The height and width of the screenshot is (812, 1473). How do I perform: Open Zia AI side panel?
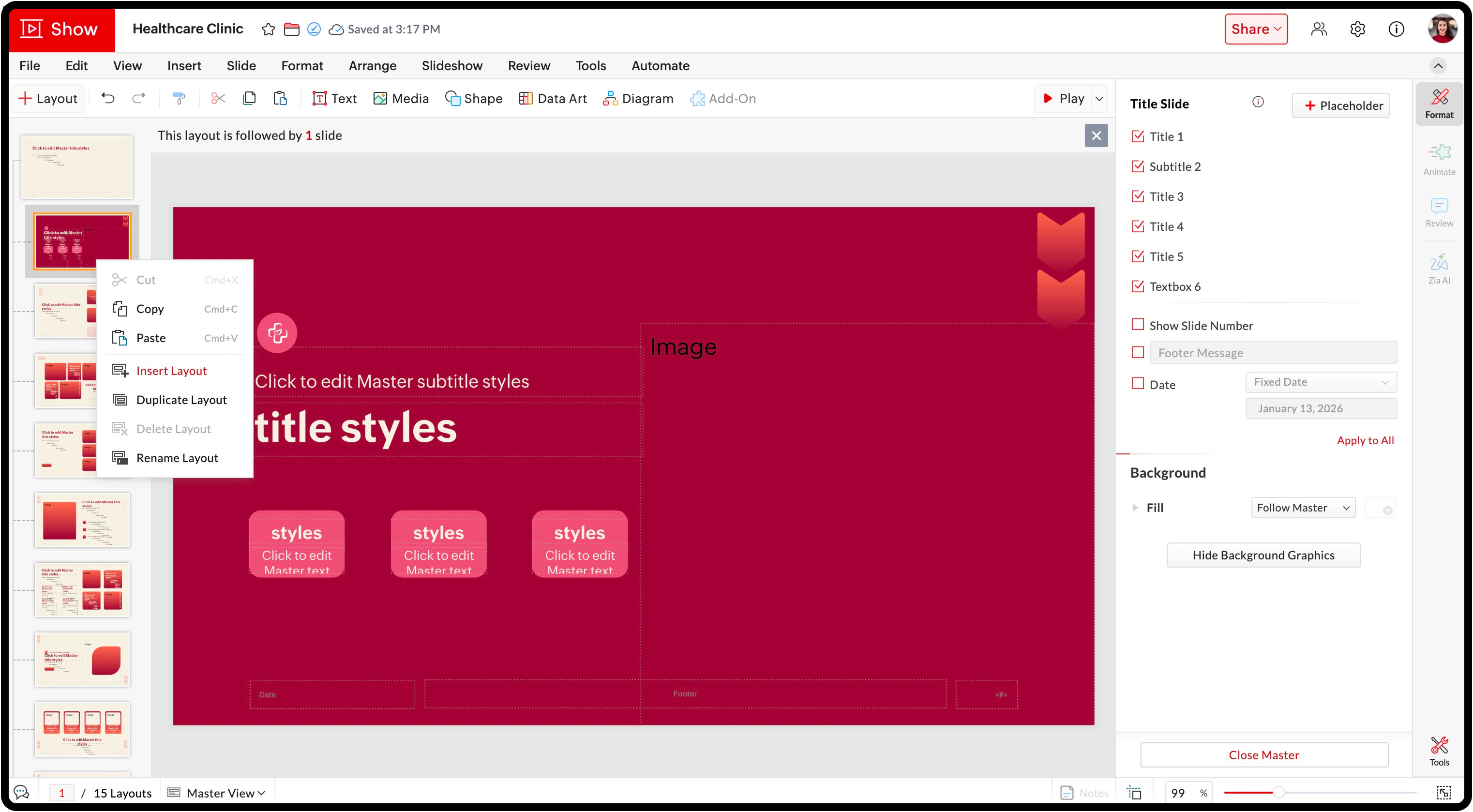[1439, 269]
